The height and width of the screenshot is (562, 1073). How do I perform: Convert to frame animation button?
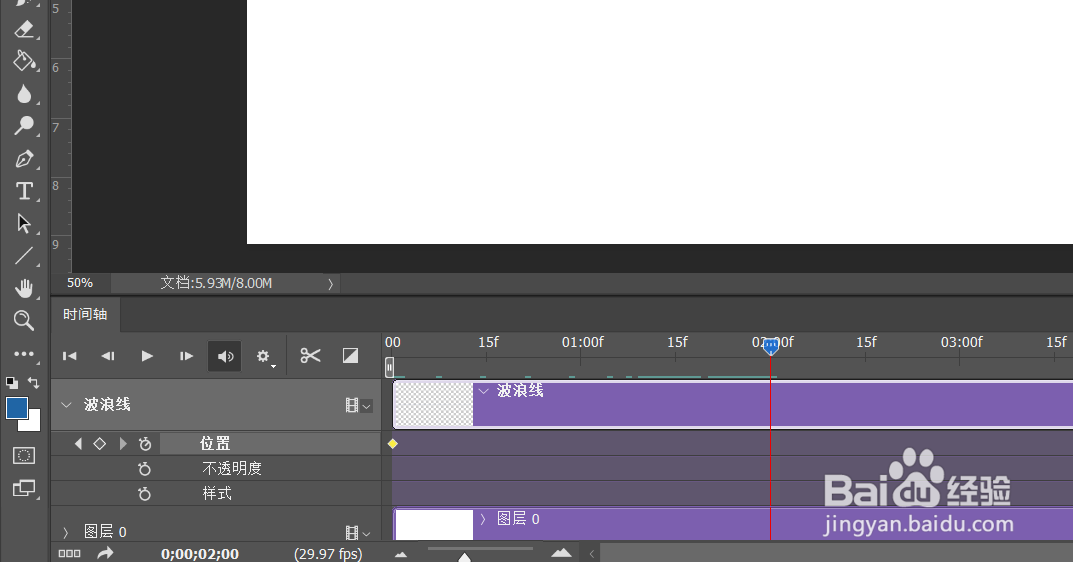[x=69, y=553]
